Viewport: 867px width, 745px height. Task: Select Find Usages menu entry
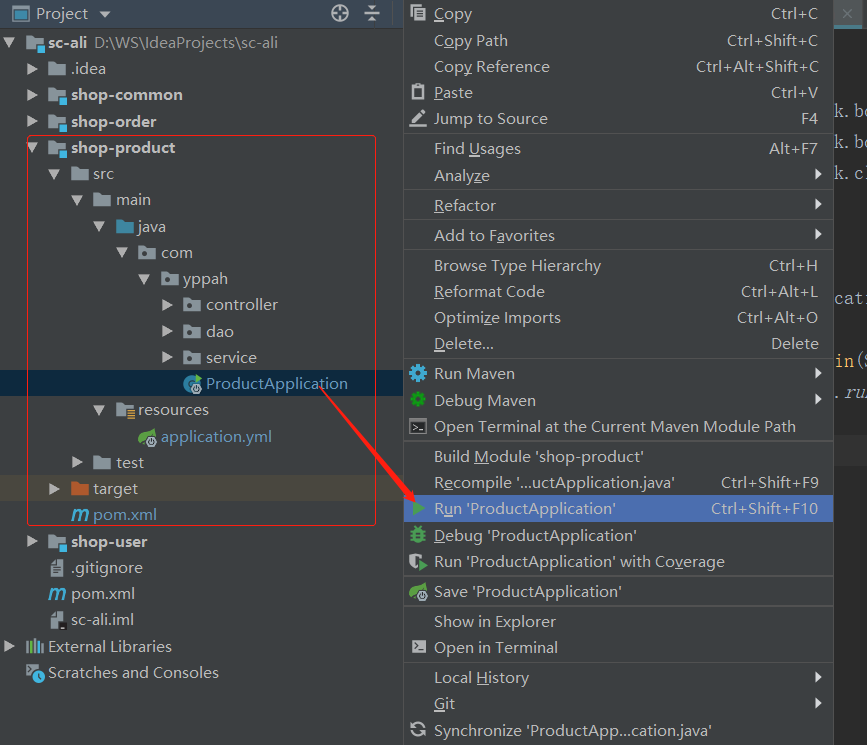click(x=618, y=148)
